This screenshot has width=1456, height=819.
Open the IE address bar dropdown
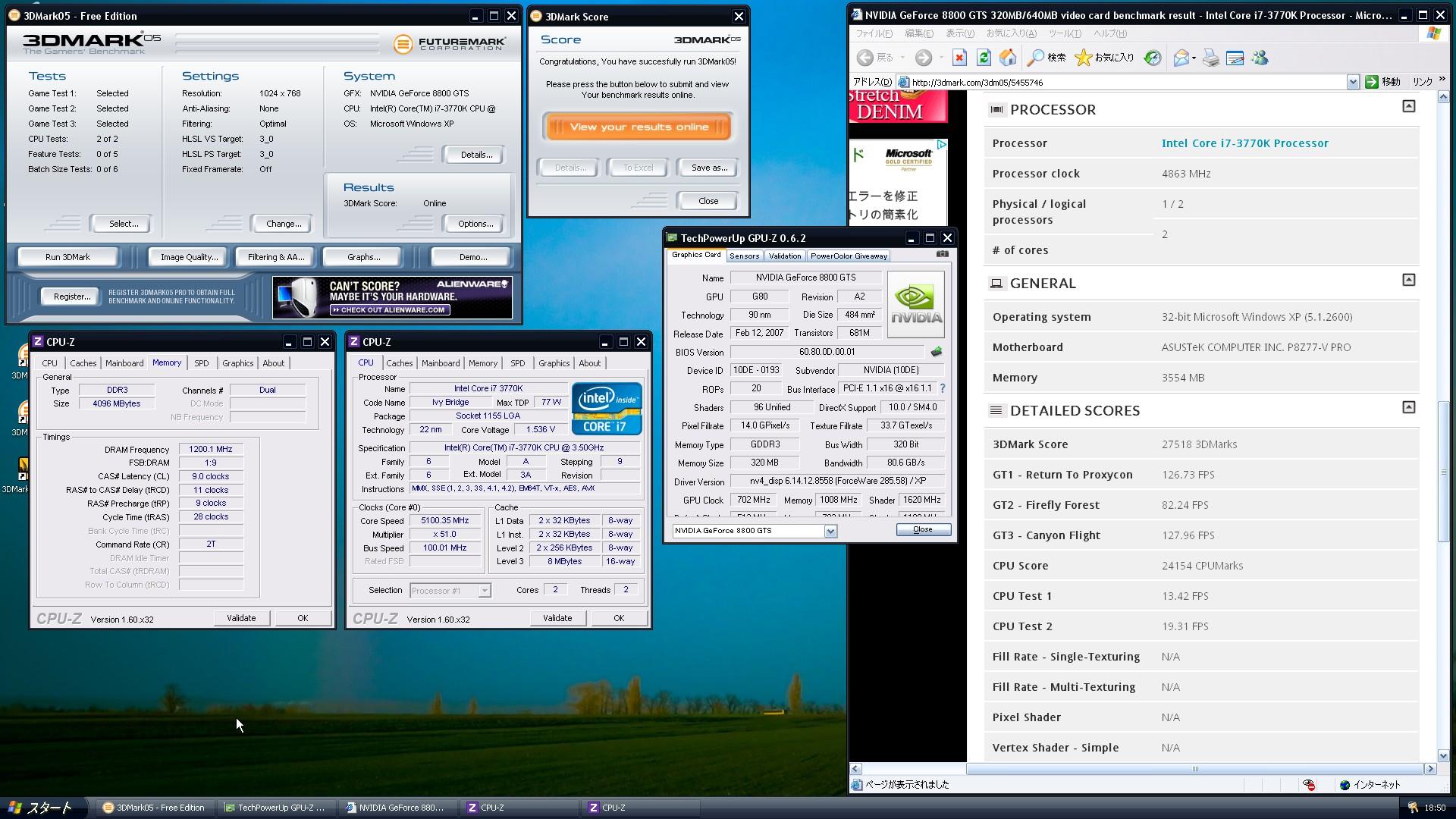(1352, 82)
